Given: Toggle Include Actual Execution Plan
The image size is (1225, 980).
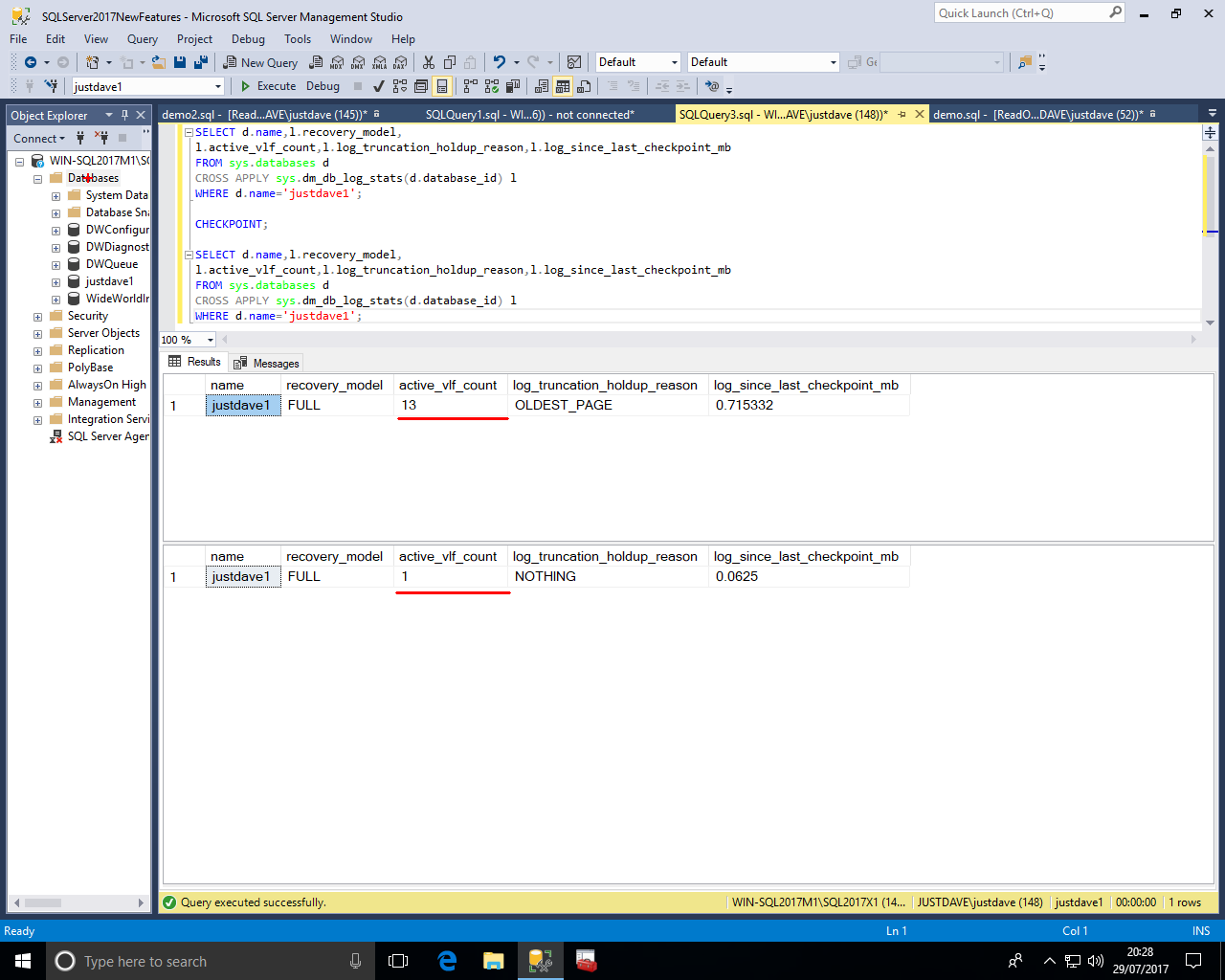Looking at the screenshot, I should pos(470,86).
